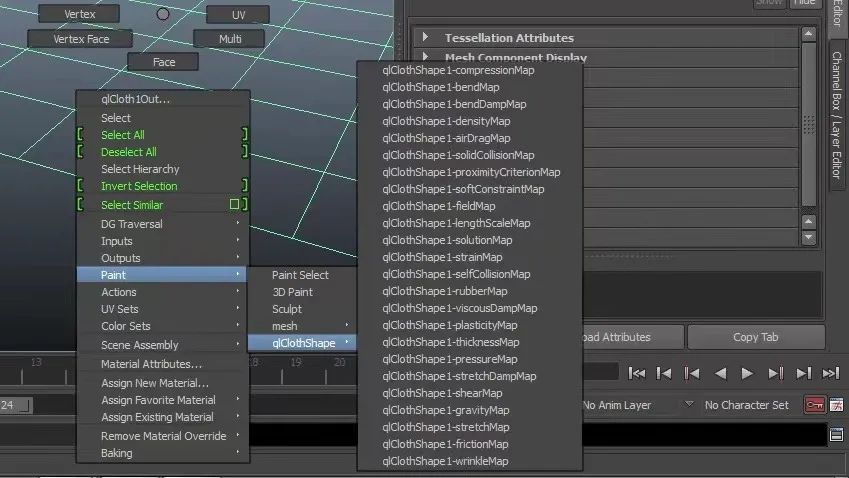
Task: Play backwards button
Action: pos(720,373)
